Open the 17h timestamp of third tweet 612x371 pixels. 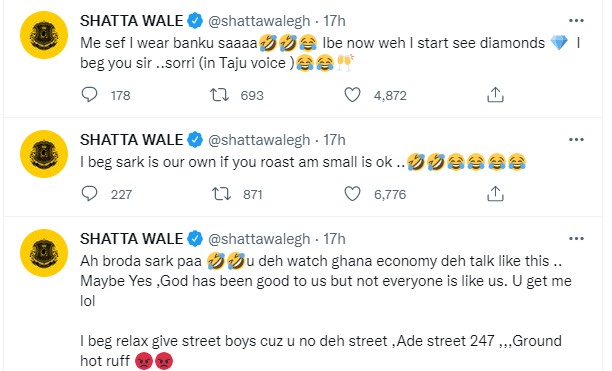[334, 239]
